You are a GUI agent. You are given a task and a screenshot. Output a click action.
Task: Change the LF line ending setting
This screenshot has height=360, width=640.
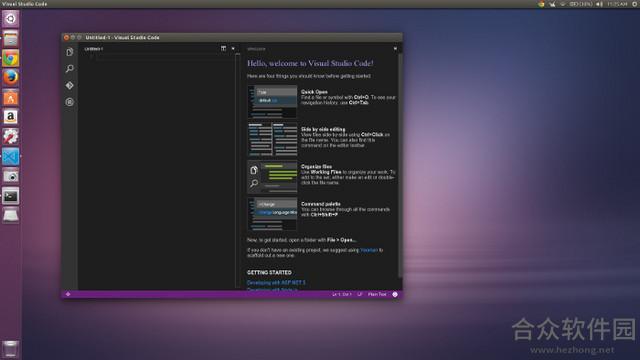(x=360, y=294)
